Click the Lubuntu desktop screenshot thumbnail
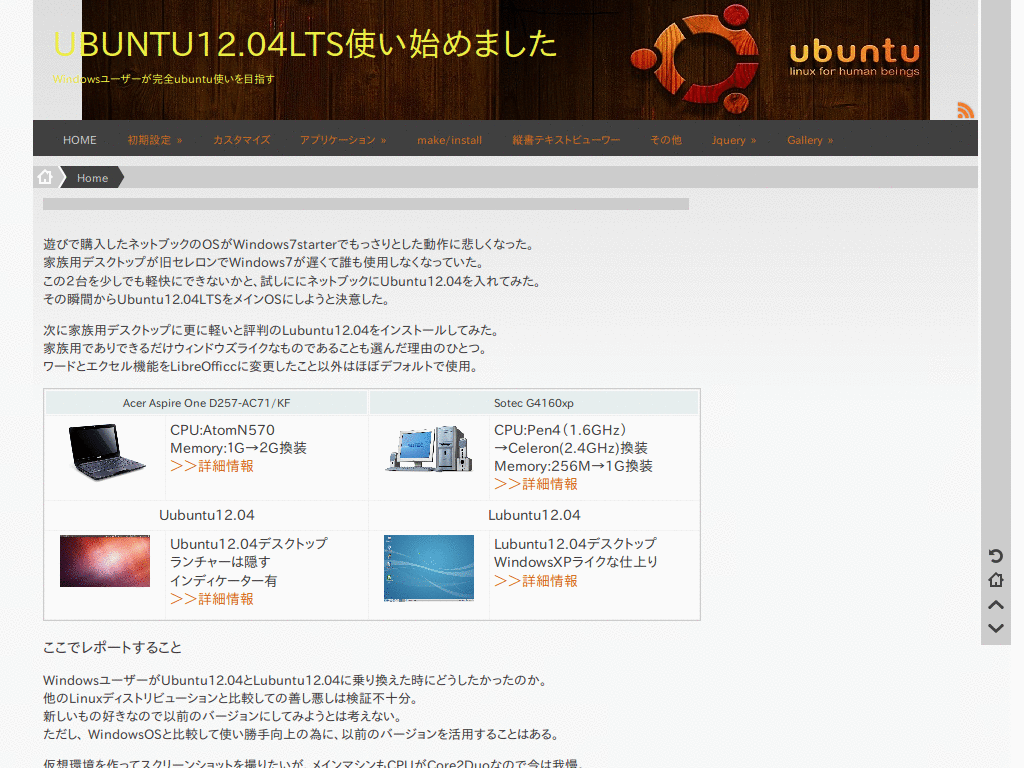 (428, 568)
